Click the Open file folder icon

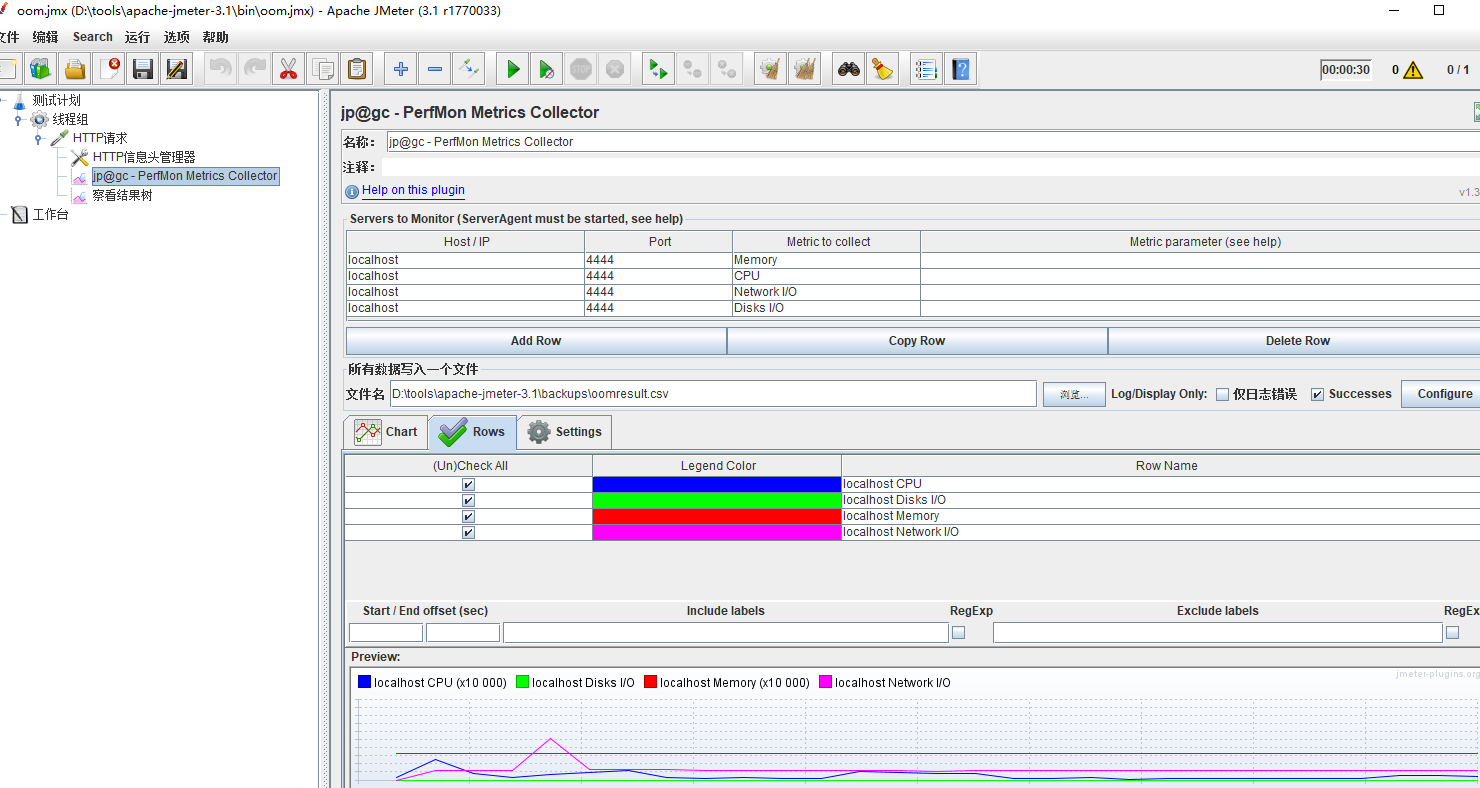pyautogui.click(x=75, y=69)
